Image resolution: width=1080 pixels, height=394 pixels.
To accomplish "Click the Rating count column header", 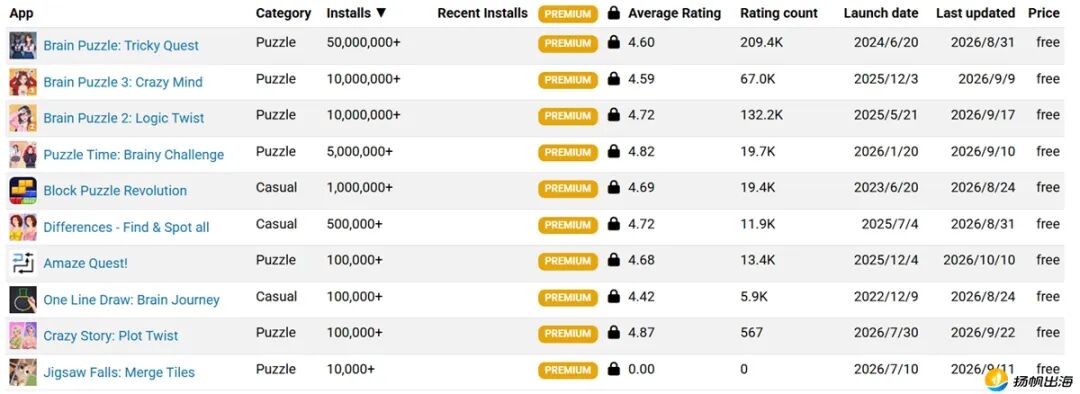I will click(x=779, y=13).
